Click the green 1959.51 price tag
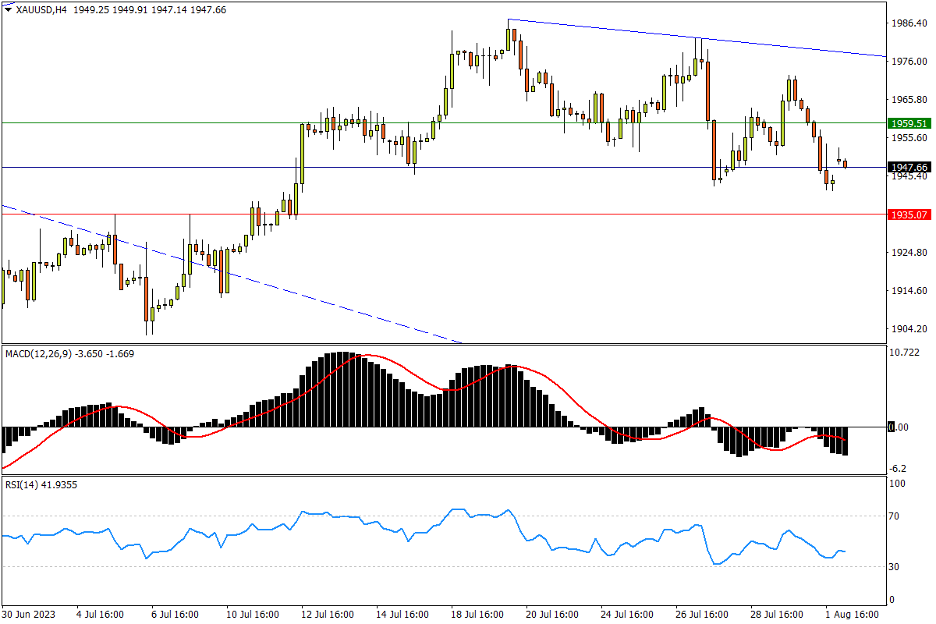 pos(909,123)
